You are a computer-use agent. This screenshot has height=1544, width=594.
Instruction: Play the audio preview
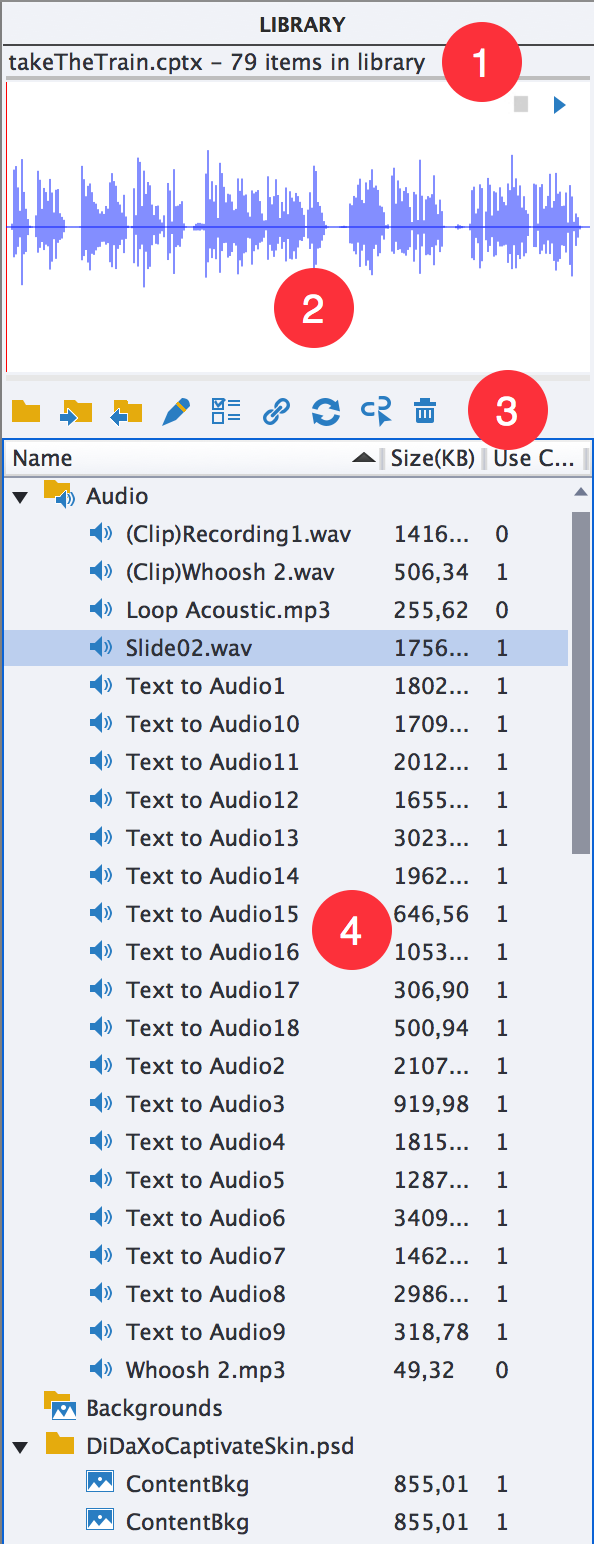tap(560, 104)
